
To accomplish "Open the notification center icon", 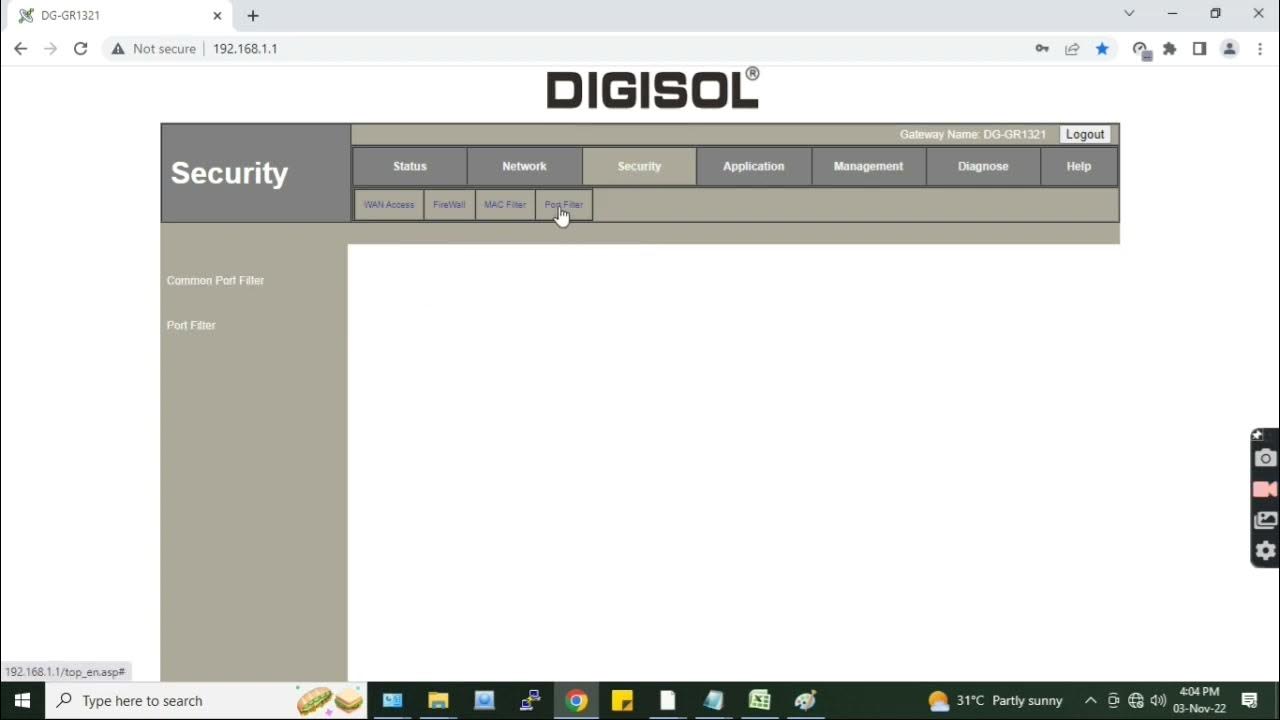I will point(1249,700).
